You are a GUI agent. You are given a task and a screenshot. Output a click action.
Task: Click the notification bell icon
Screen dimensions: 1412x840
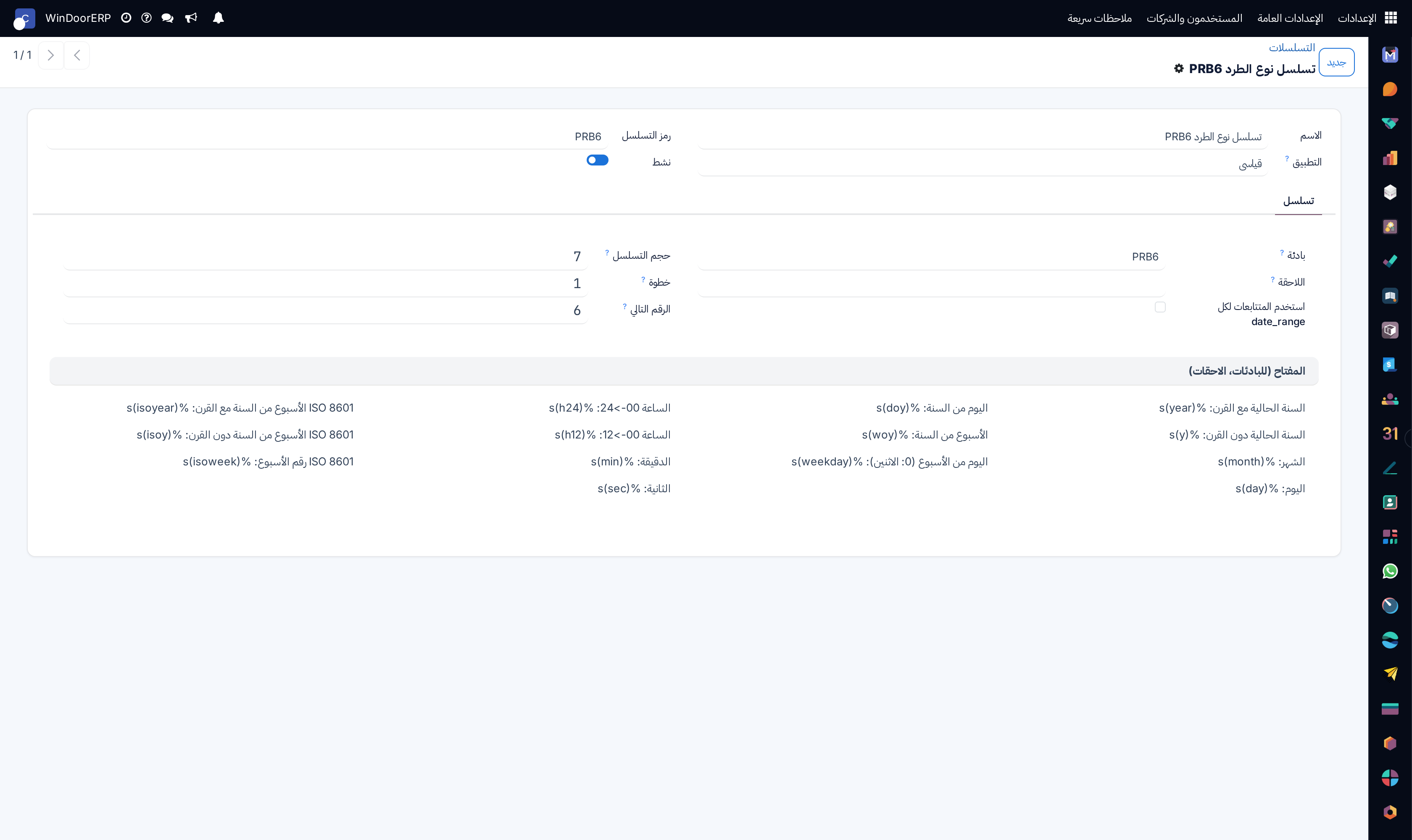pyautogui.click(x=218, y=18)
